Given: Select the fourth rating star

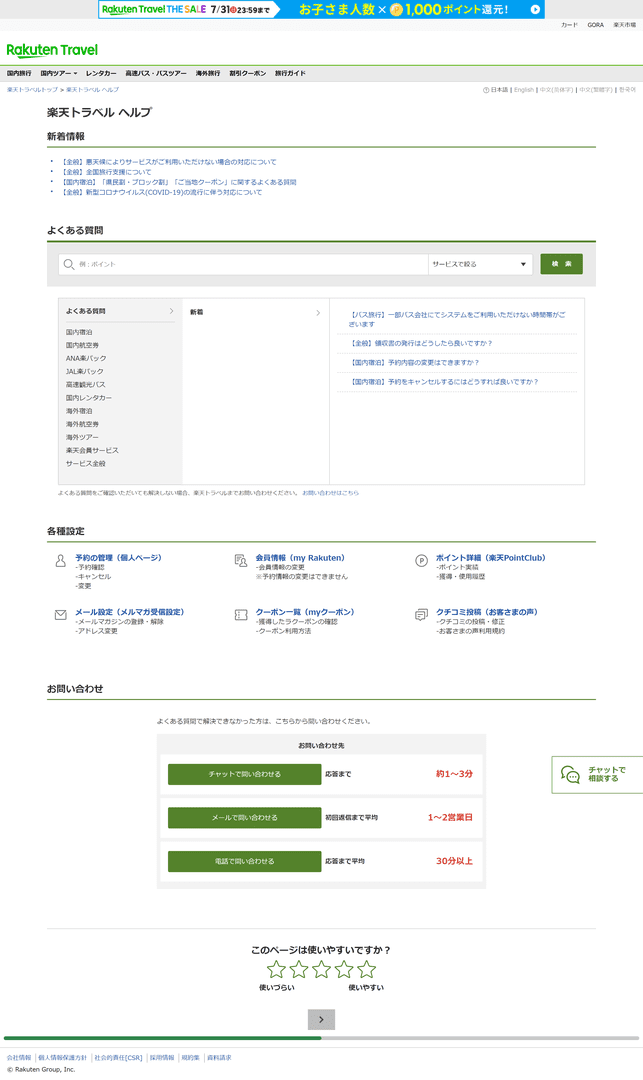Looking at the screenshot, I should coord(344,969).
